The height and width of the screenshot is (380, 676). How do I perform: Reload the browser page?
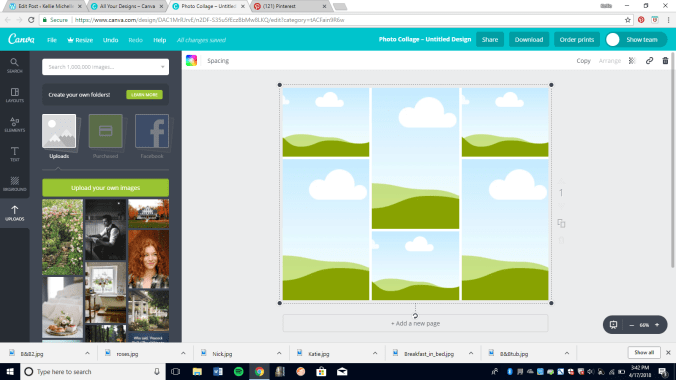(x=31, y=20)
